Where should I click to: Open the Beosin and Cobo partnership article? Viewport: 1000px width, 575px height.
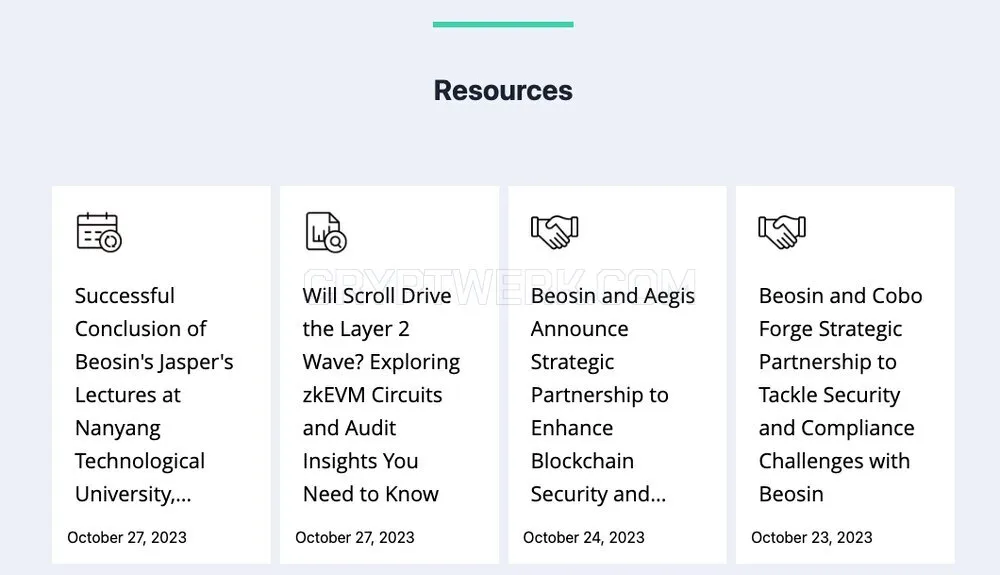pyautogui.click(x=841, y=395)
